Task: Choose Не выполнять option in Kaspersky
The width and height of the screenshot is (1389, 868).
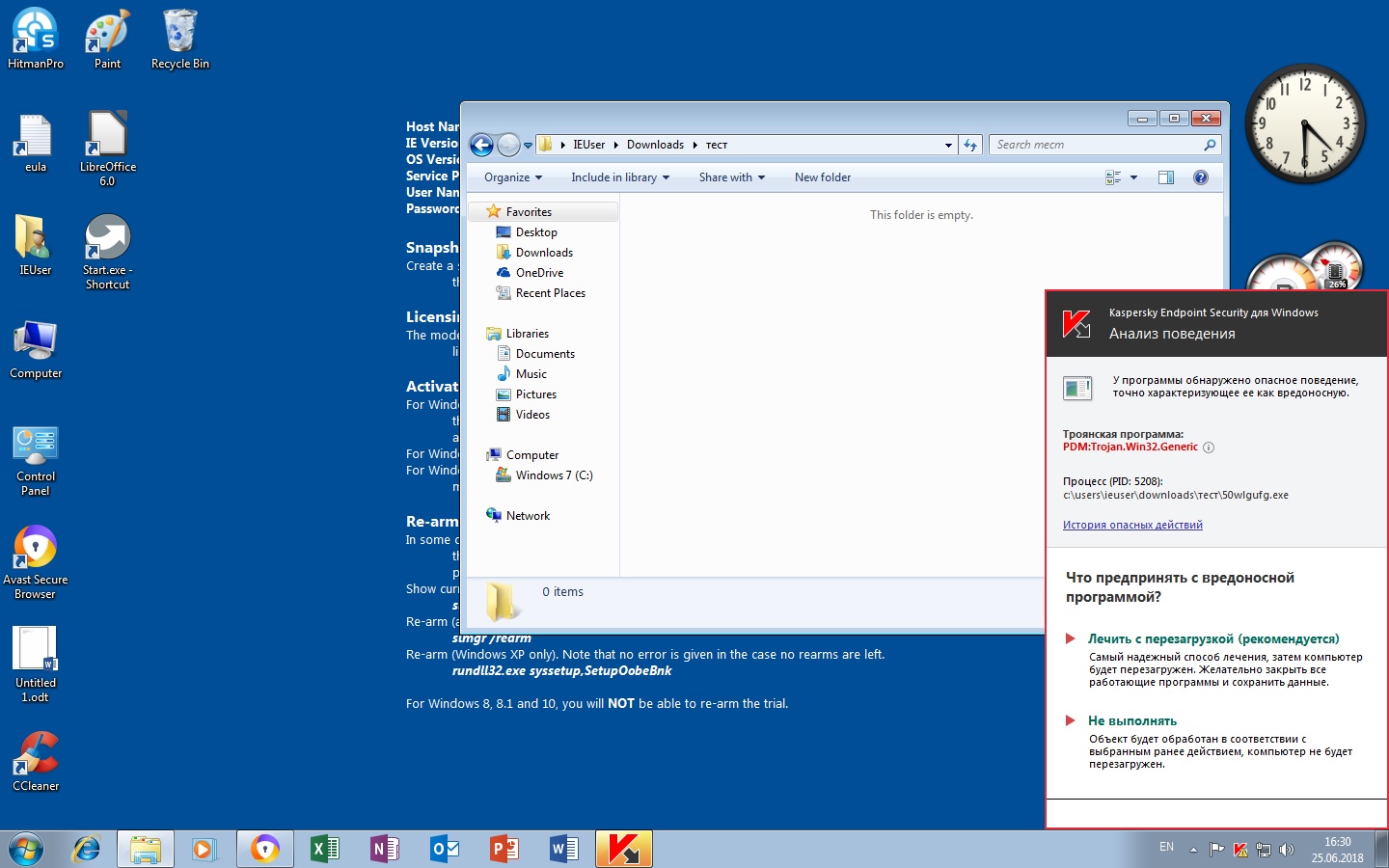Action: (1132, 720)
